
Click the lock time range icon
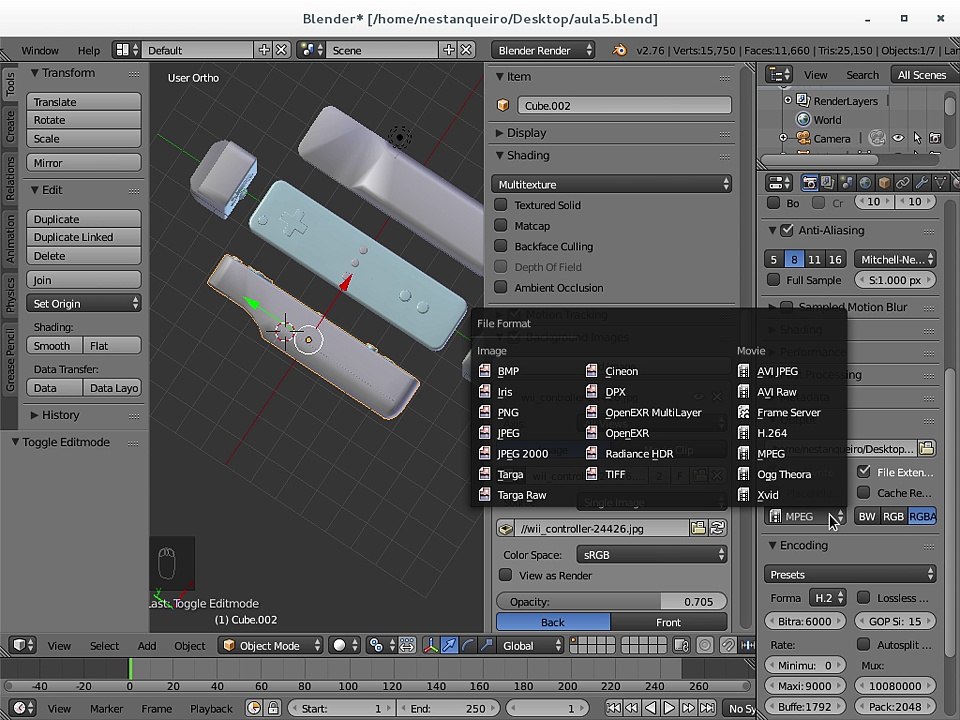click(x=273, y=708)
